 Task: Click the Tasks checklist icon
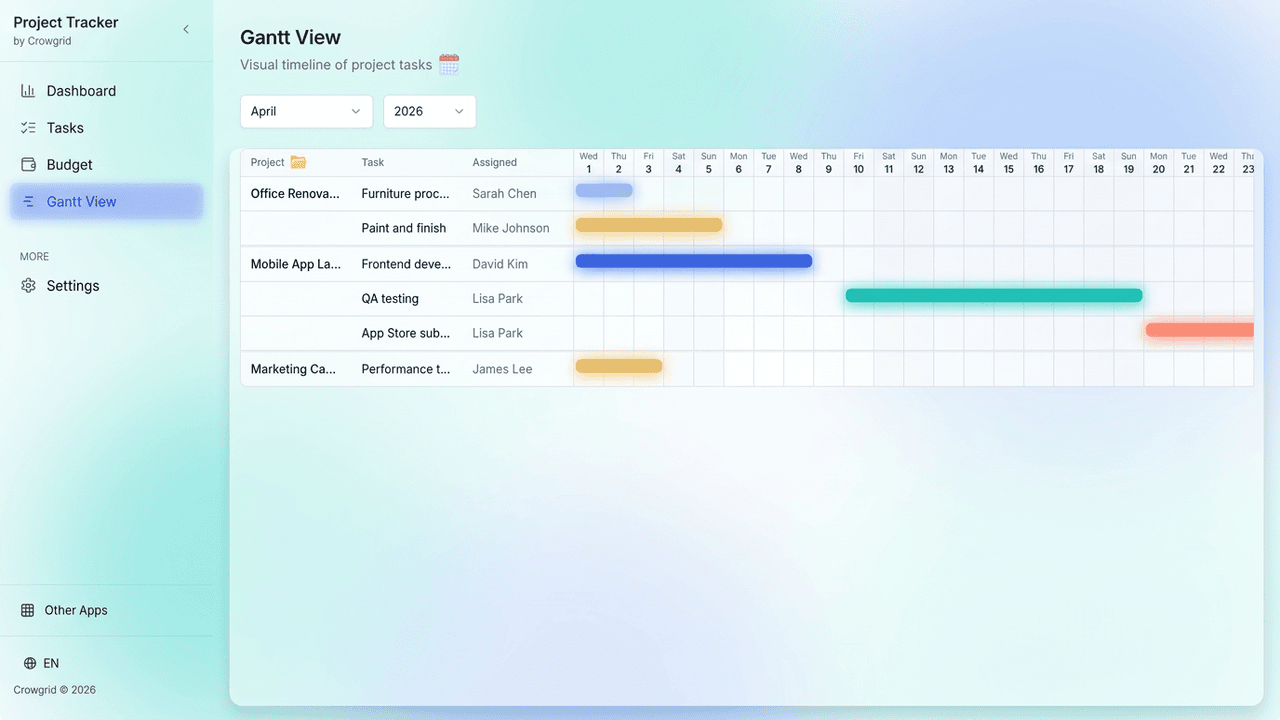(28, 128)
